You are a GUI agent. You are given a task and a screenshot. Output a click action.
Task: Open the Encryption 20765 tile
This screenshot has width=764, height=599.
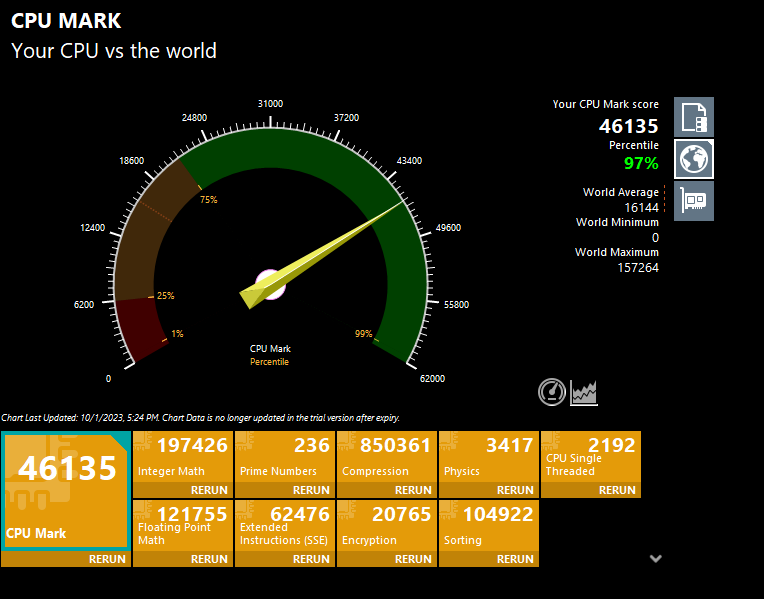[x=387, y=526]
